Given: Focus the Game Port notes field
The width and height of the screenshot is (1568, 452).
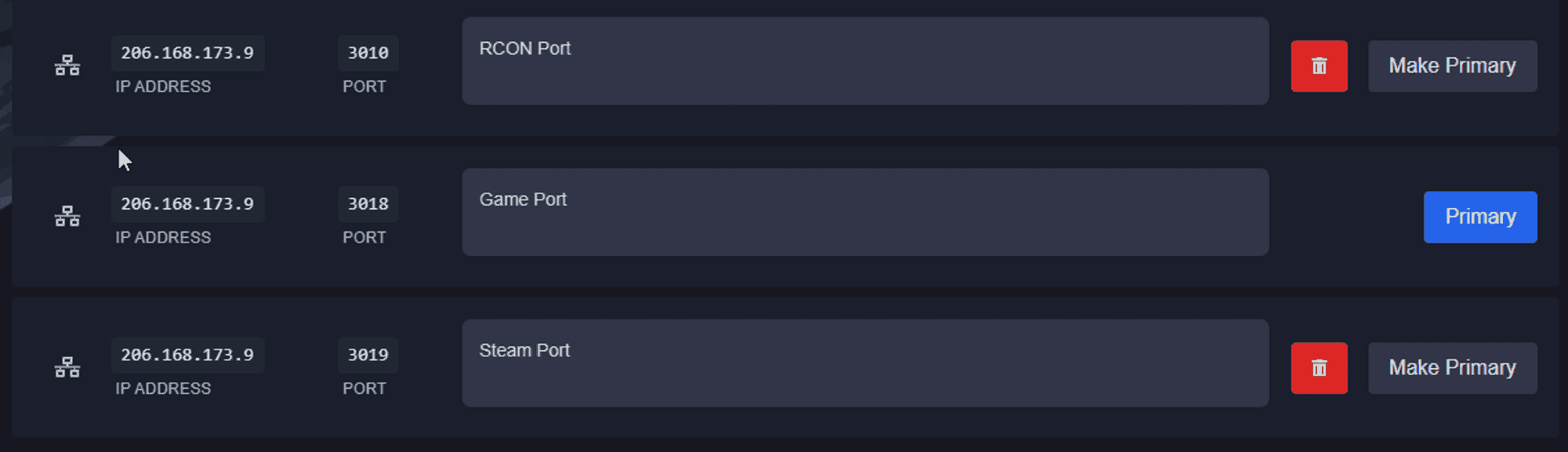Looking at the screenshot, I should click(x=865, y=212).
